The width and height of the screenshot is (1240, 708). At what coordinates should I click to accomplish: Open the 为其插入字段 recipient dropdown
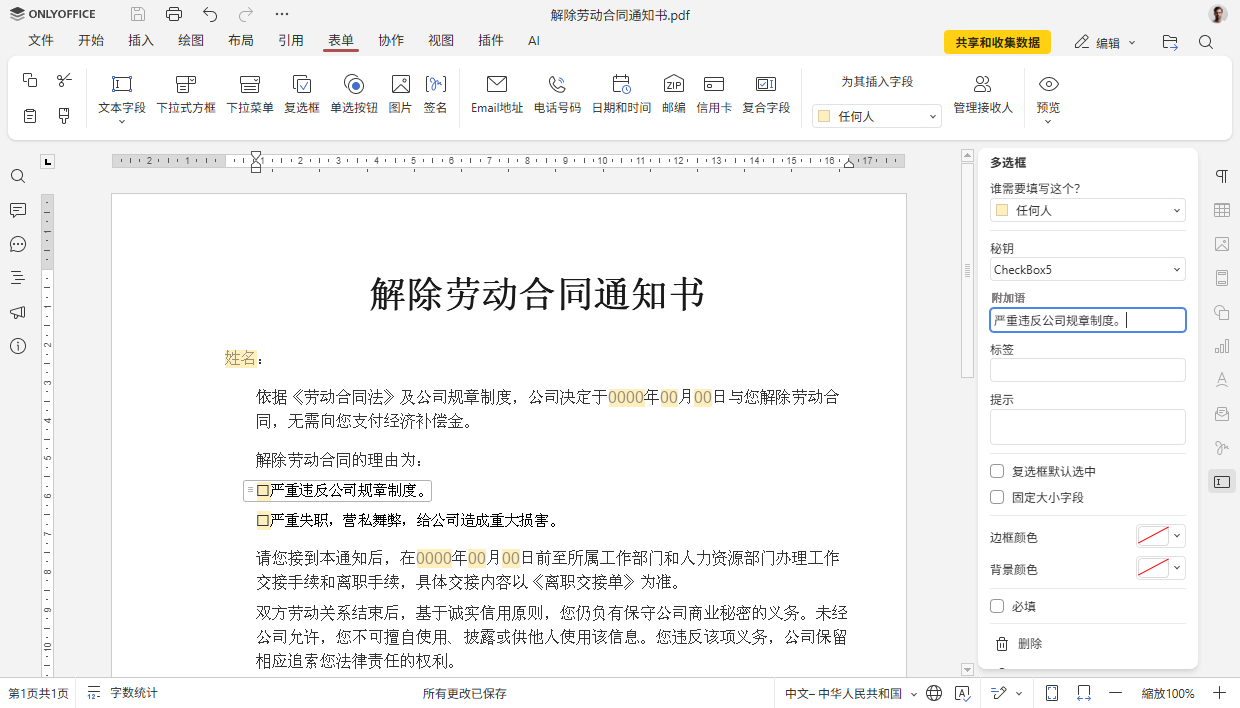[876, 115]
